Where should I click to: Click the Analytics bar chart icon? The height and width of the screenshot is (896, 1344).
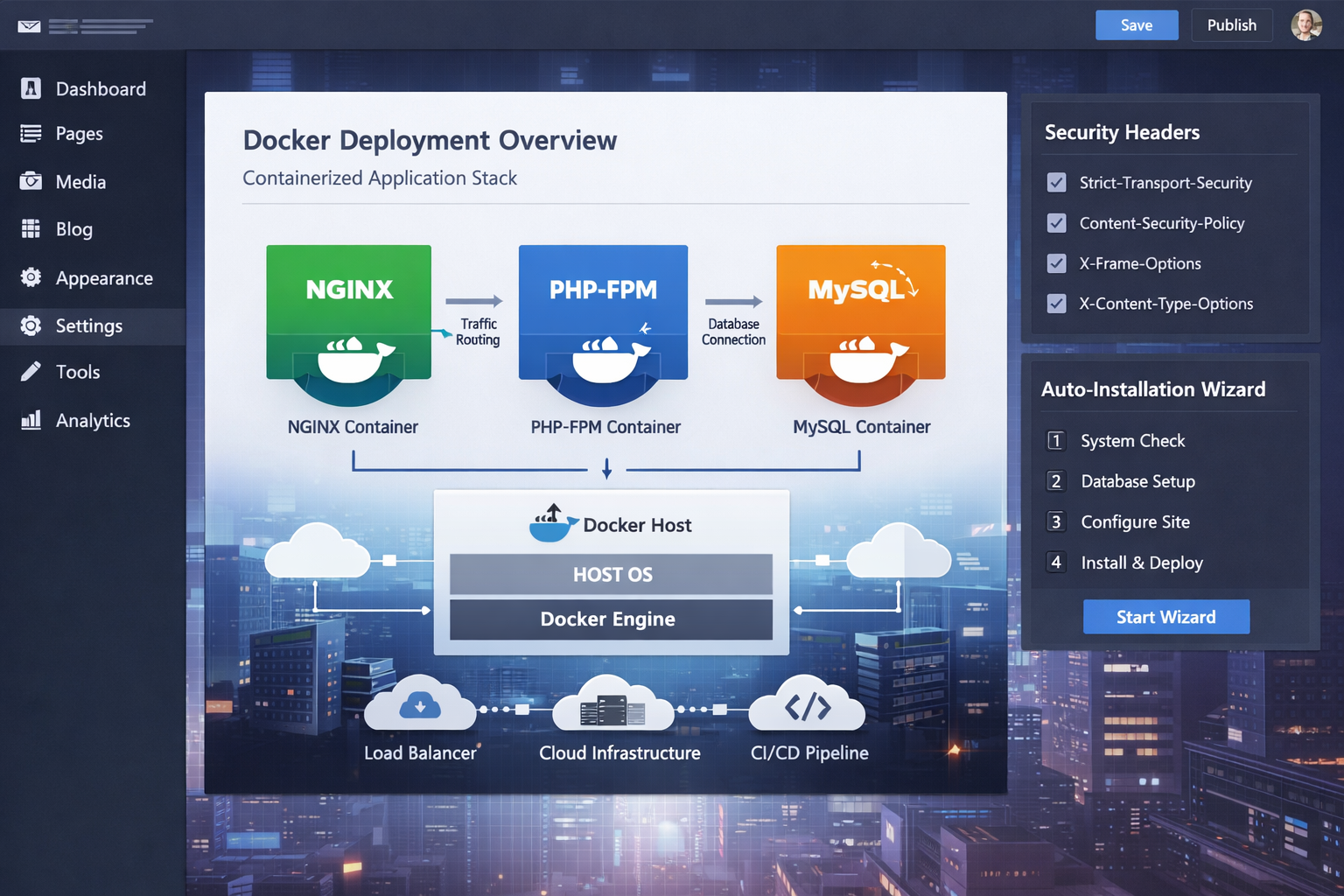[31, 420]
